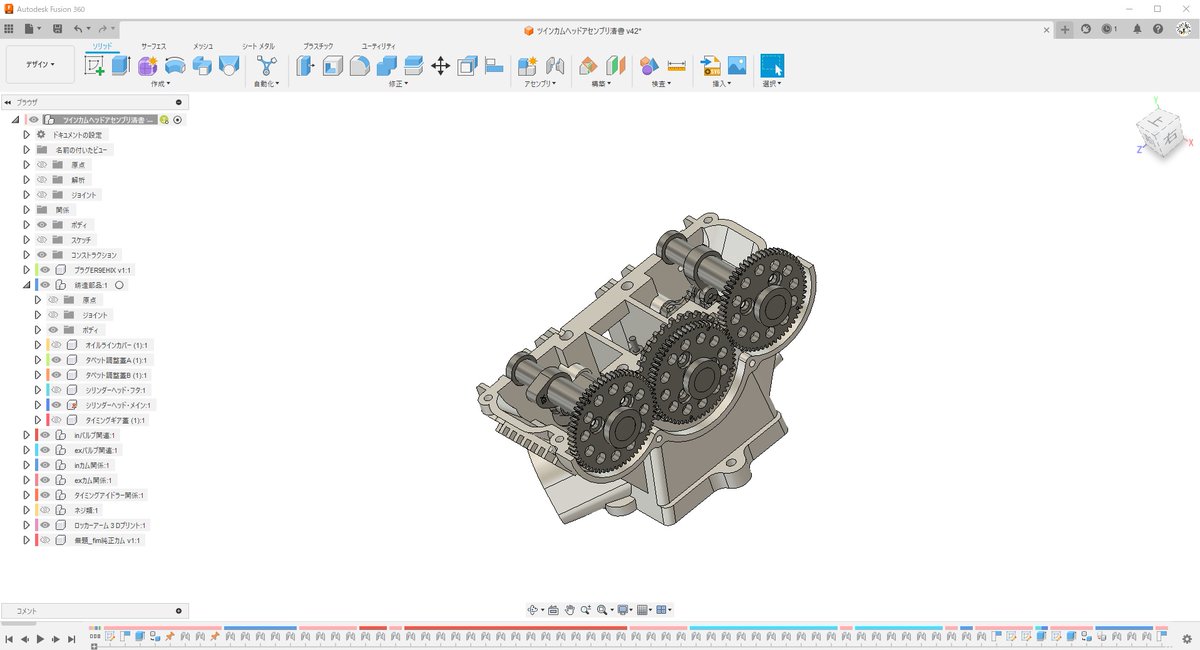Activate the Select tool icon
Viewport: 1200px width, 650px height.
(x=772, y=66)
